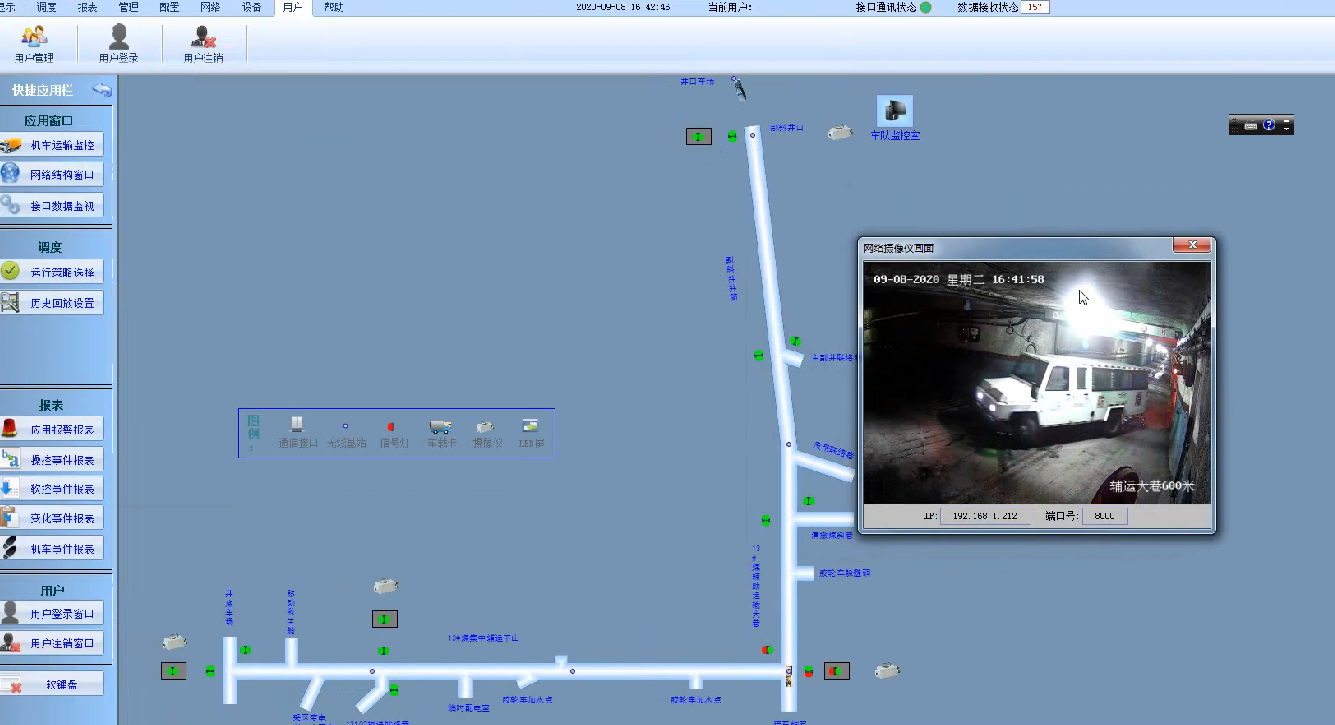Open the 车队监控室 monitor room icon
Viewport: 1335px width, 725px height.
(894, 112)
